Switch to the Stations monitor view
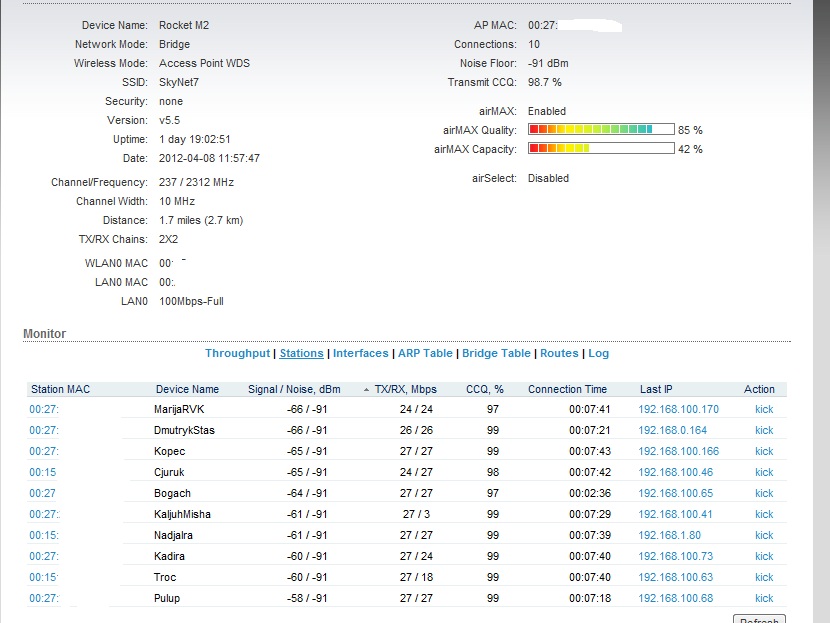Viewport: 830px width, 623px height. pyautogui.click(x=301, y=353)
